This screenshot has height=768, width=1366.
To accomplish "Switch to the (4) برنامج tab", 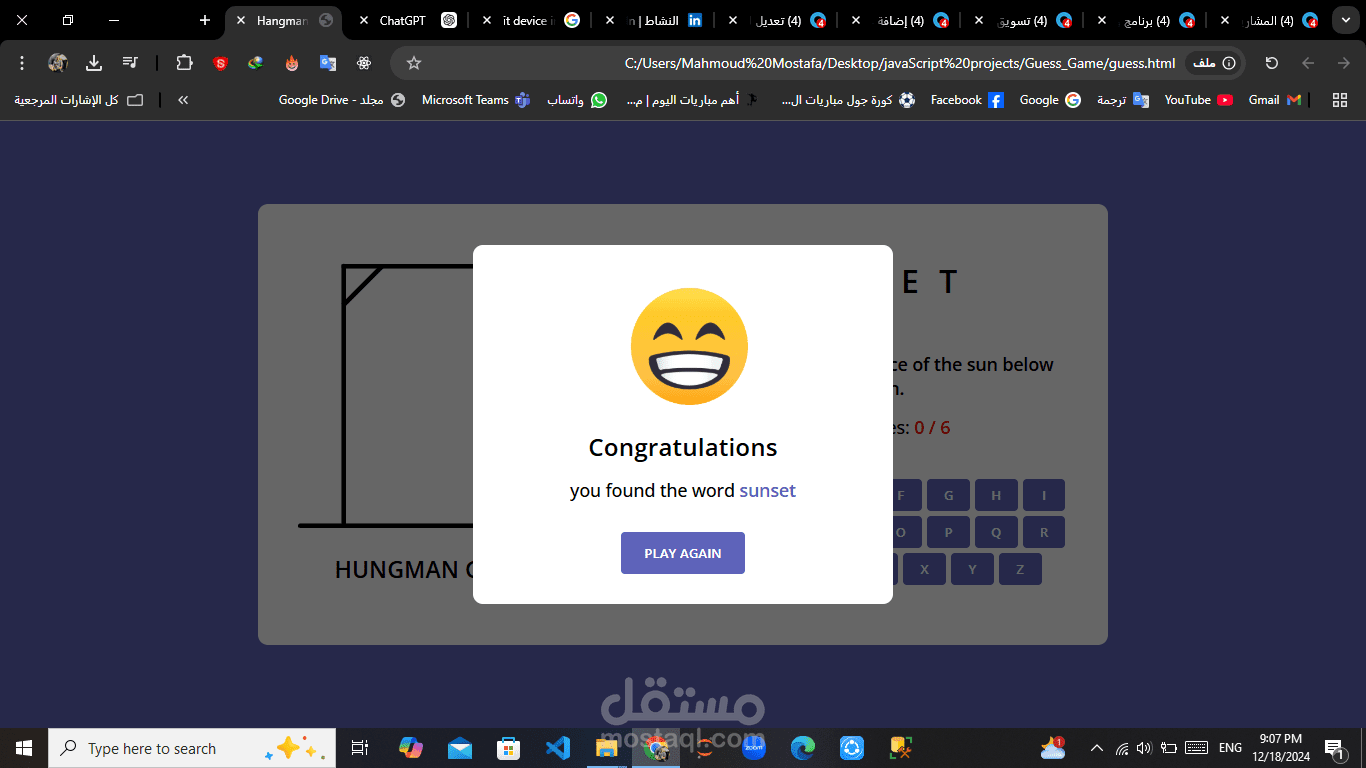I will pos(1147,20).
